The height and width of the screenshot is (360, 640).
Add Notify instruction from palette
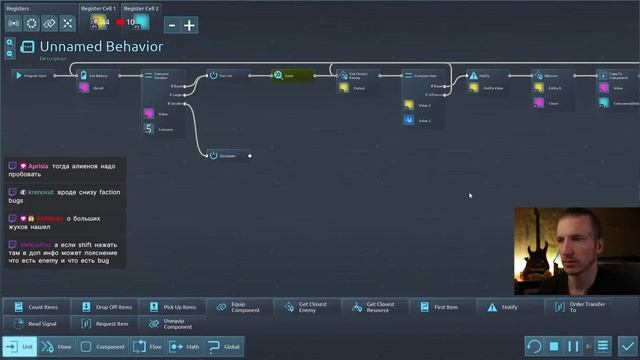[x=511, y=307]
